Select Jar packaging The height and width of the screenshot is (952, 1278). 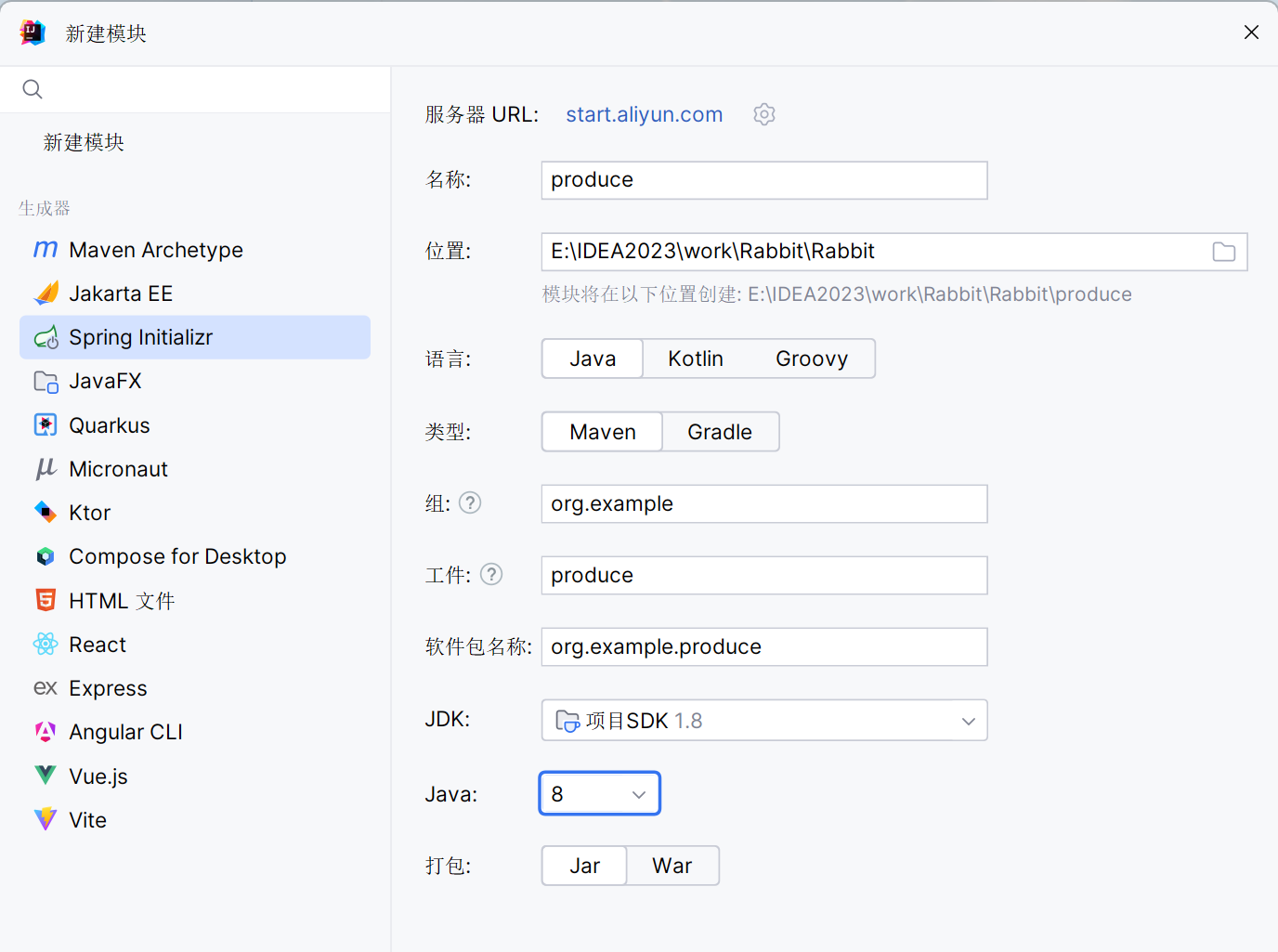pyautogui.click(x=585, y=866)
